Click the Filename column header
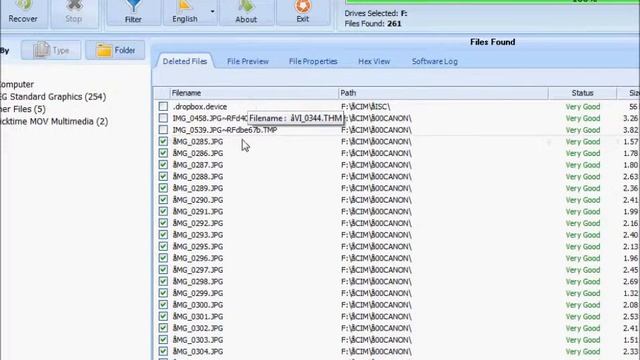The width and height of the screenshot is (640, 360). [254, 93]
